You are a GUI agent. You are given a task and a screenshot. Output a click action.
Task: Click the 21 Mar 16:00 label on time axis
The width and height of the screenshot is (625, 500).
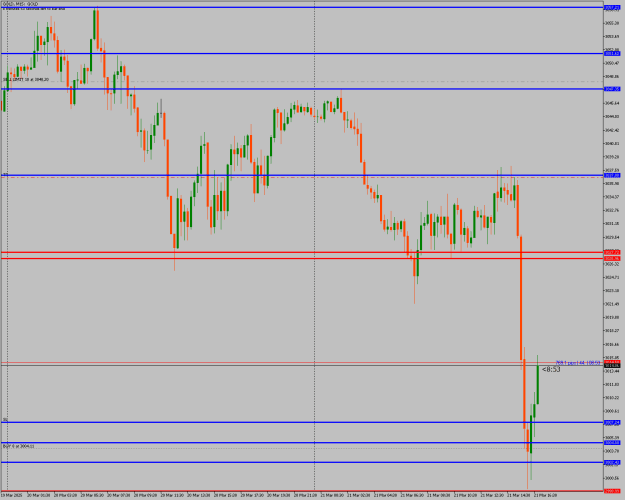click(x=545, y=495)
